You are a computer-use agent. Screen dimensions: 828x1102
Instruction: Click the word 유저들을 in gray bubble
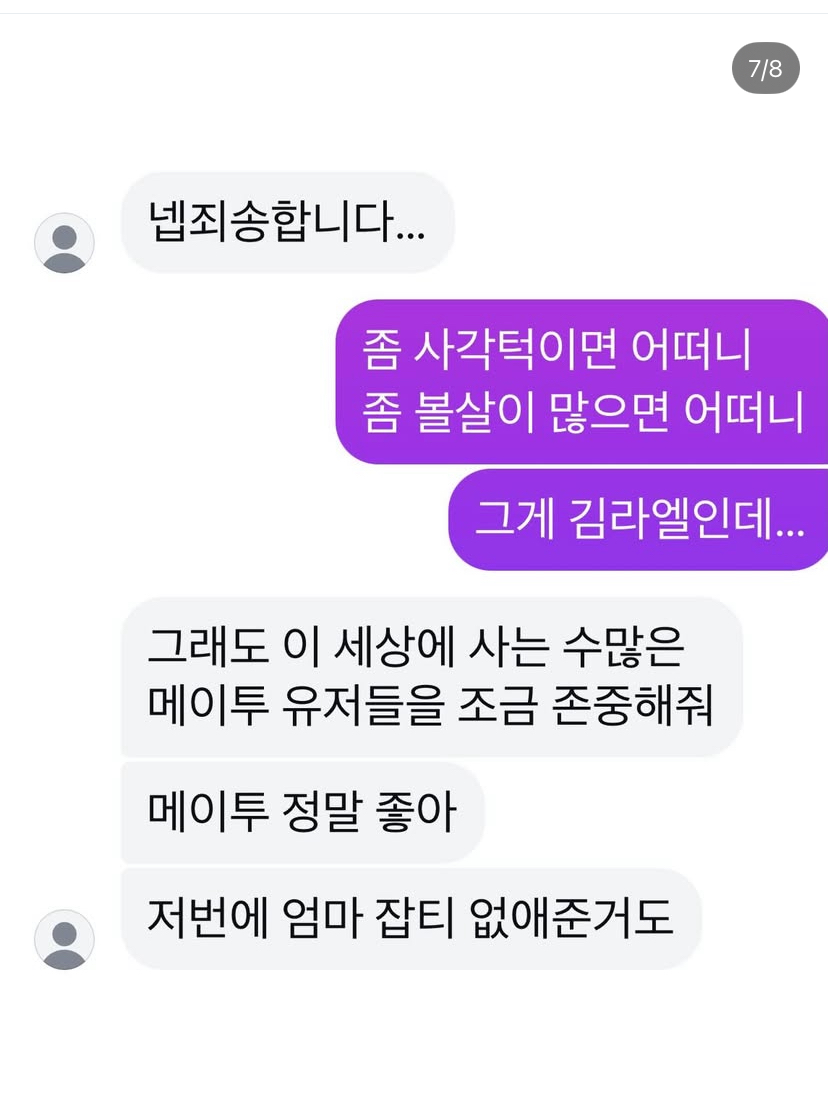[x=363, y=706]
